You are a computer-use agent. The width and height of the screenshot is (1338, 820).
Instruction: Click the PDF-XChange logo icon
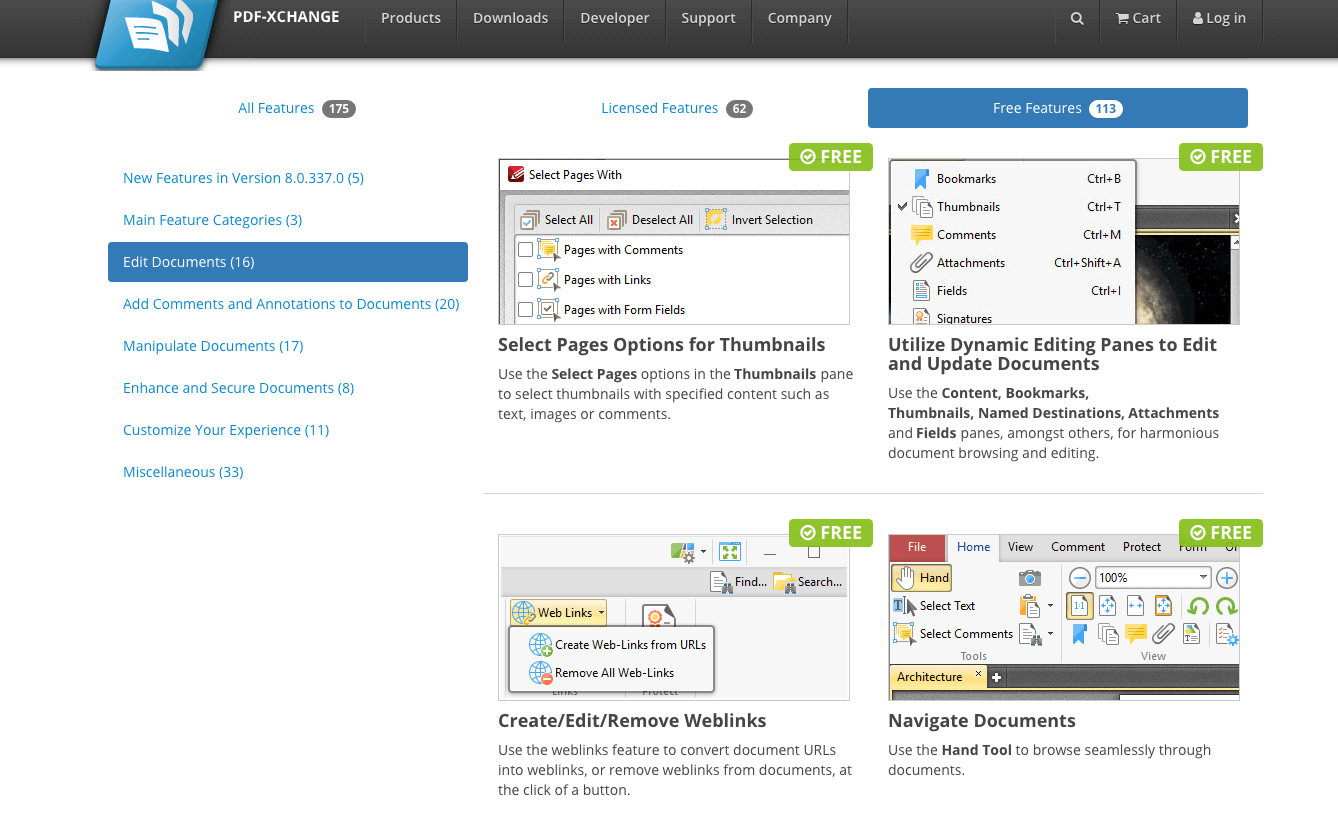pyautogui.click(x=157, y=33)
